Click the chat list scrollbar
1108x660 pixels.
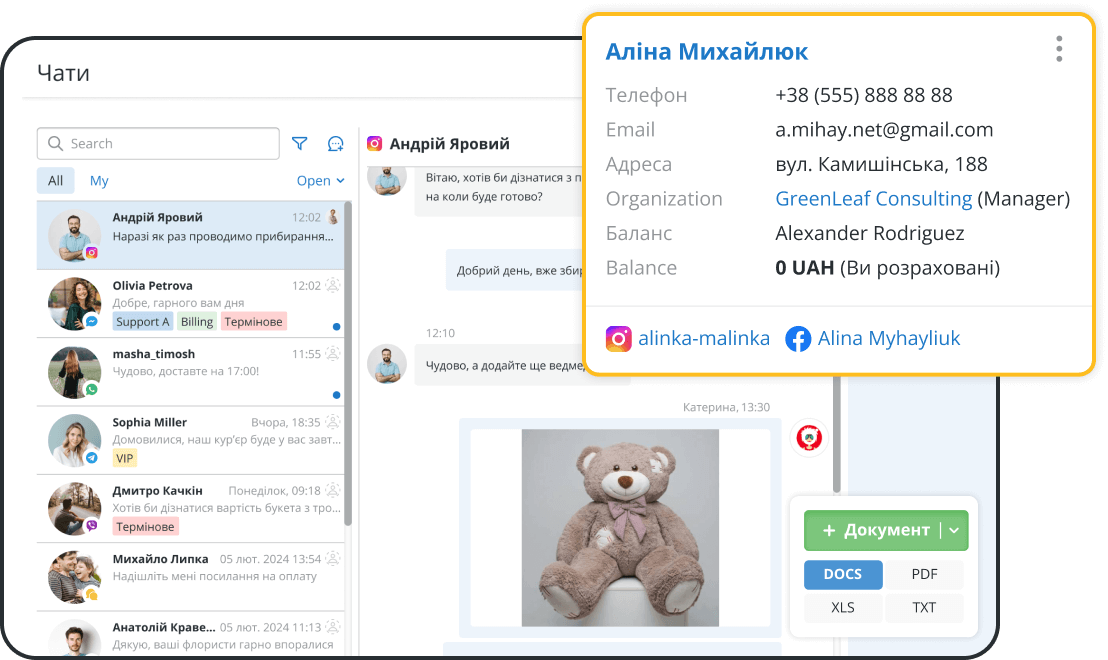[x=348, y=364]
